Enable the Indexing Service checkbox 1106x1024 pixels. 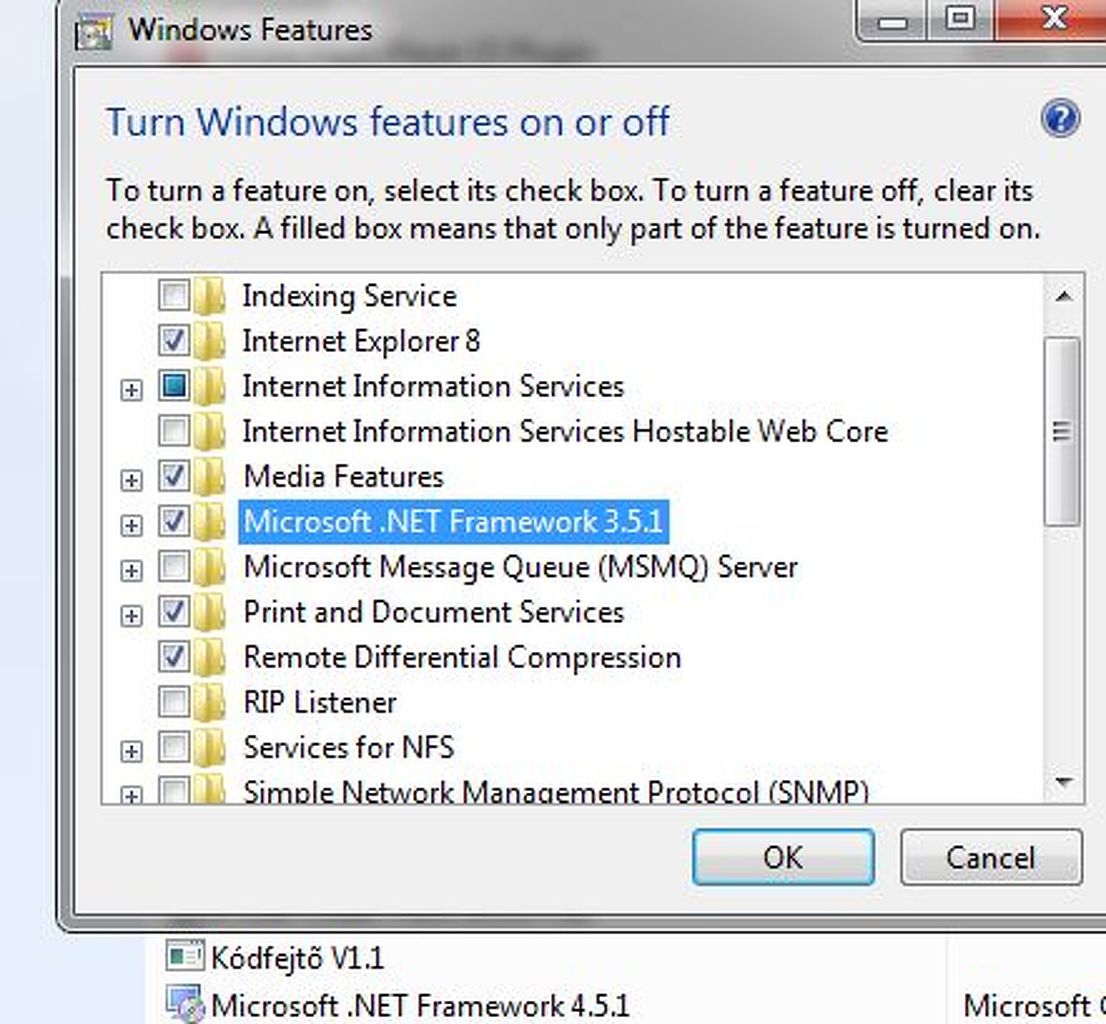[174, 296]
